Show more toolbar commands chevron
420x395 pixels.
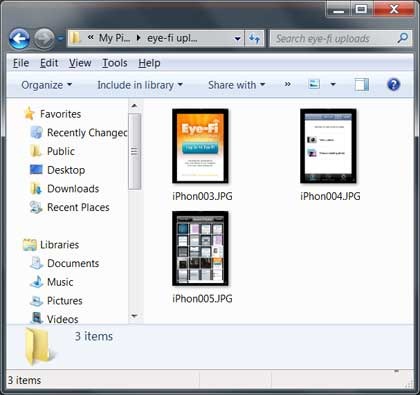coord(287,84)
